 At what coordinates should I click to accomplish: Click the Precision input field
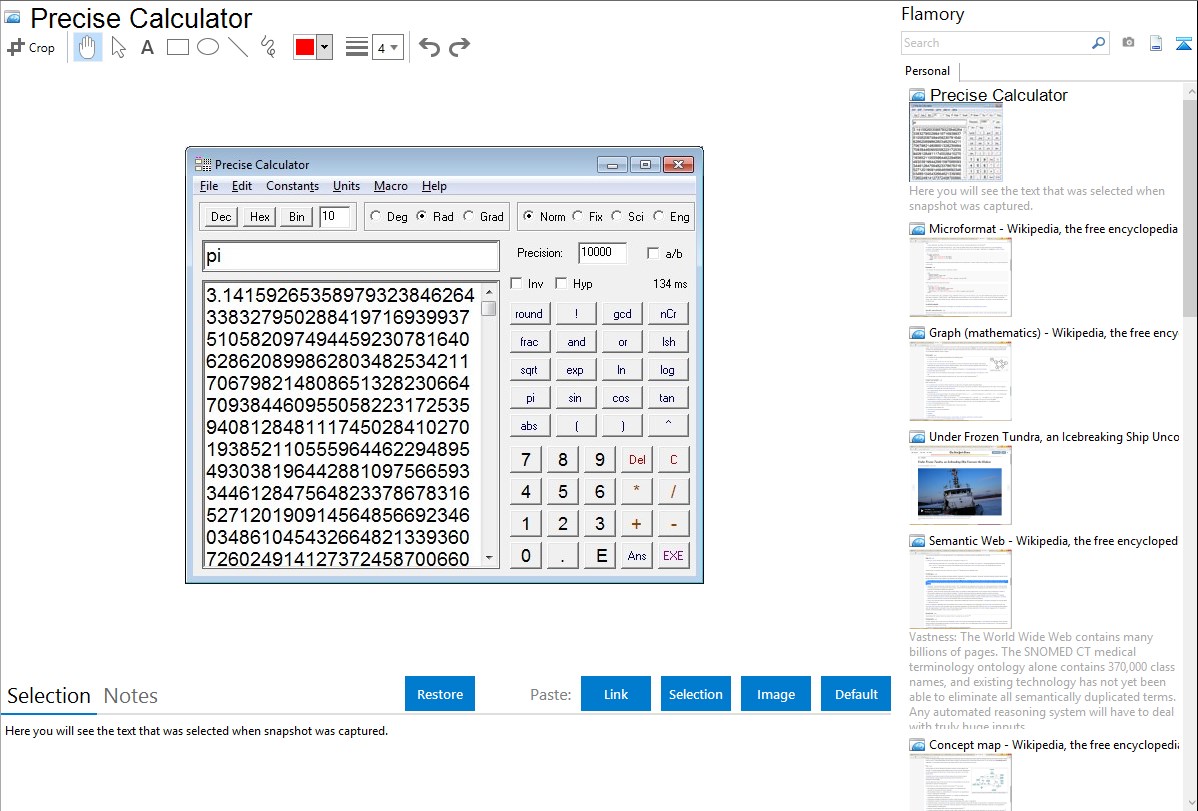[602, 252]
